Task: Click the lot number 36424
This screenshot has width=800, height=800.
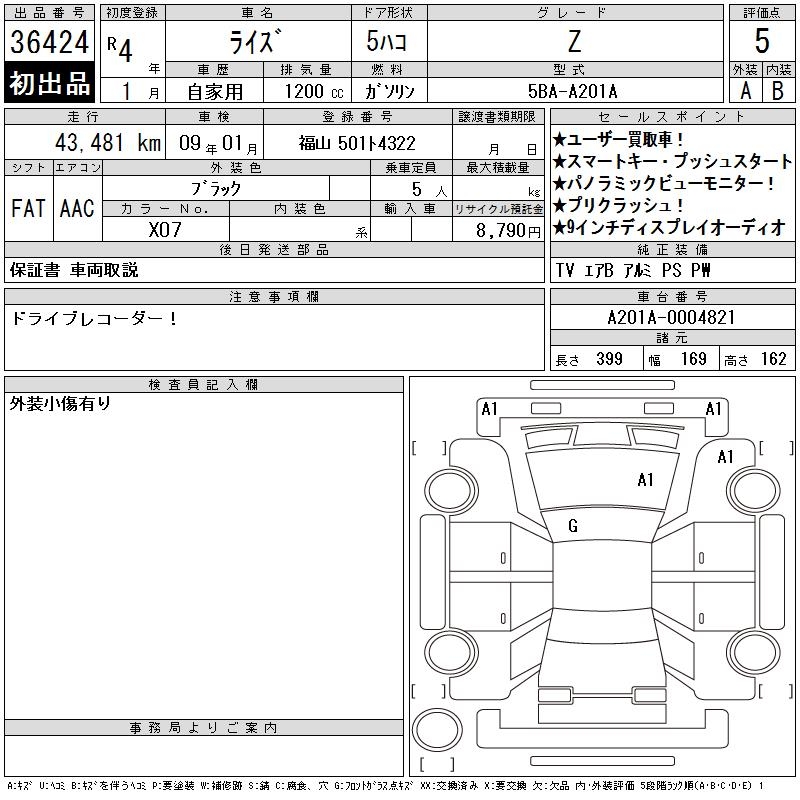Action: click(x=49, y=42)
